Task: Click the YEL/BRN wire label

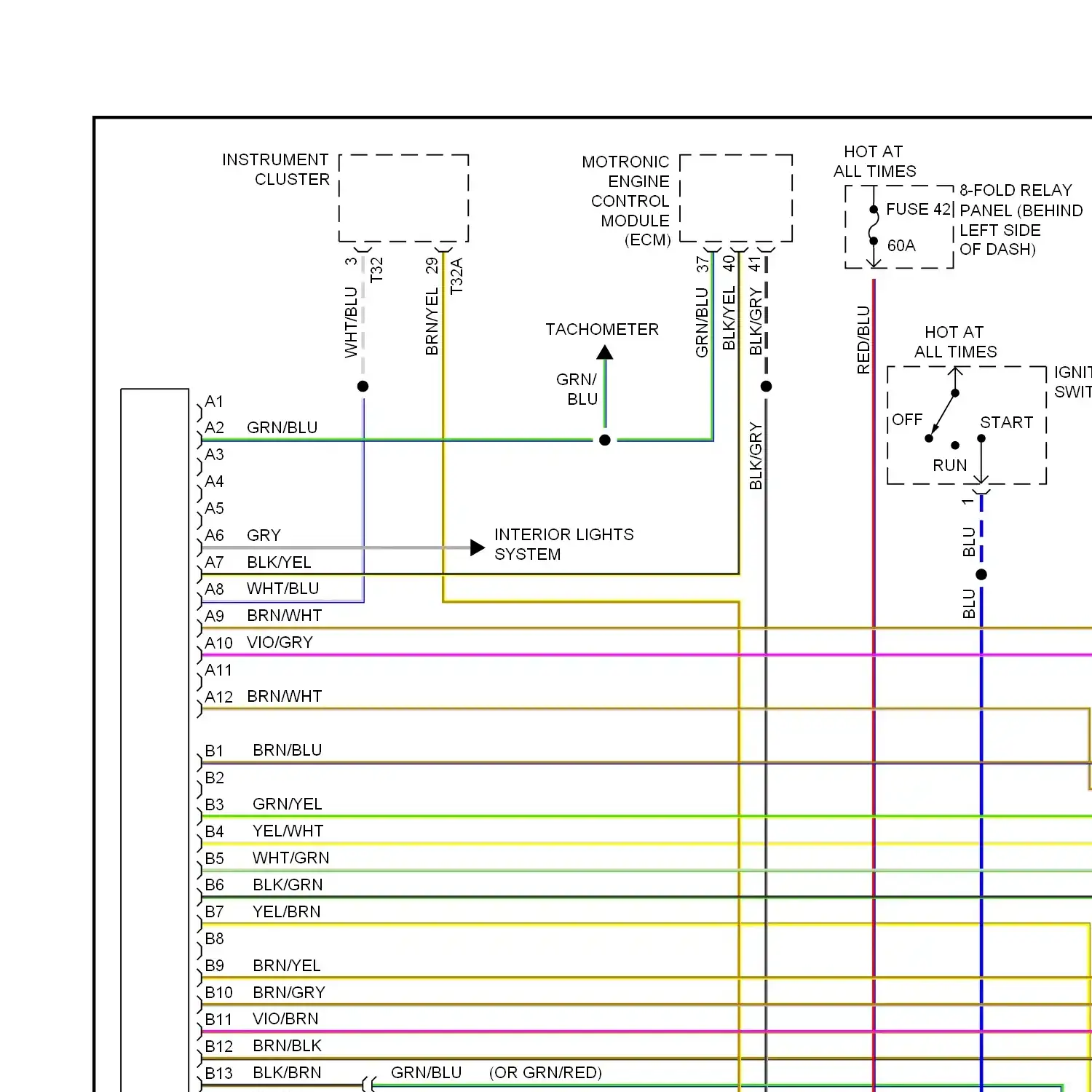Action: pos(287,912)
